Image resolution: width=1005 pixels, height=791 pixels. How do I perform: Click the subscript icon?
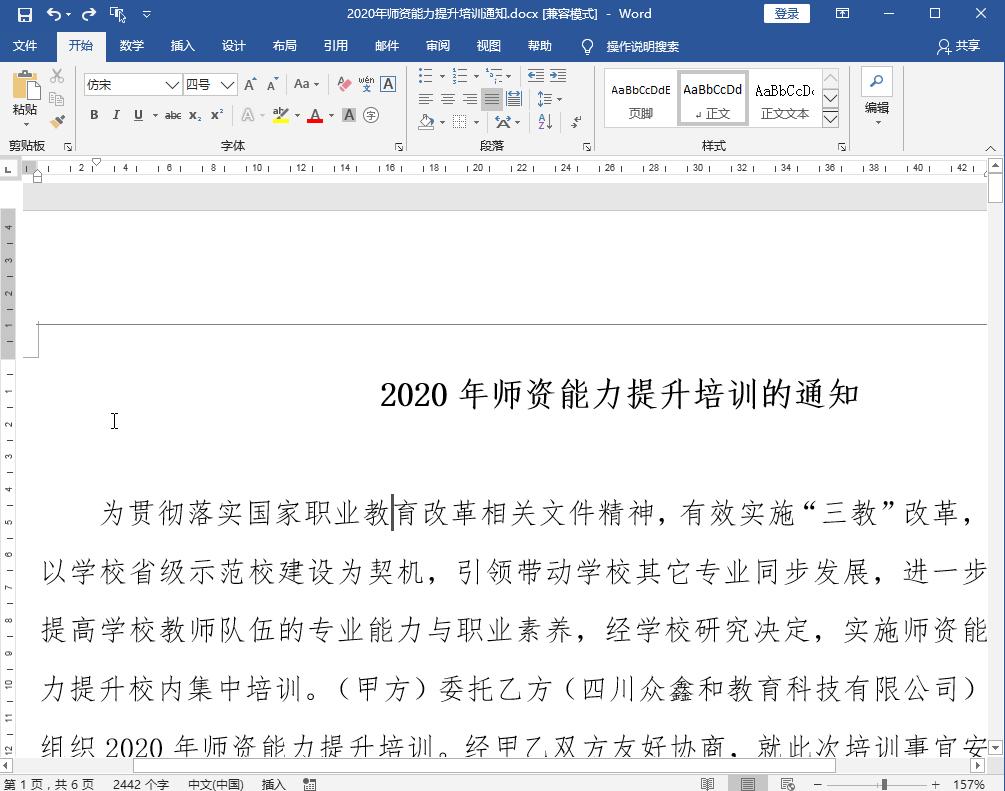[x=195, y=115]
